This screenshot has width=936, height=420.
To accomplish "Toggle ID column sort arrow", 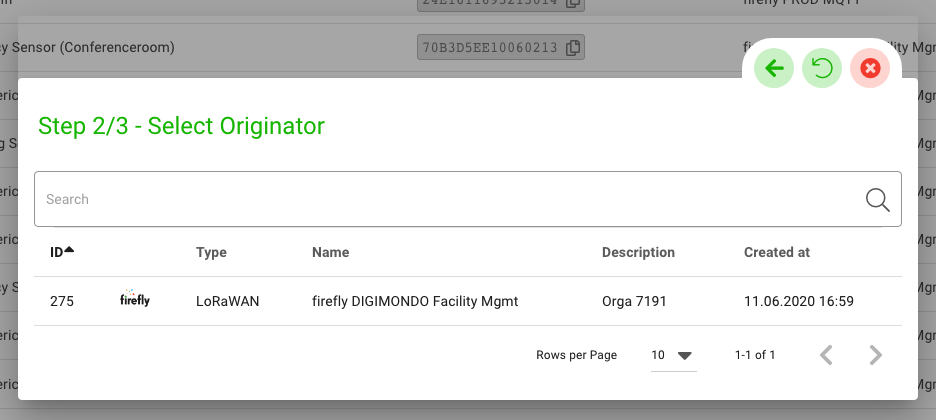I will click(69, 252).
